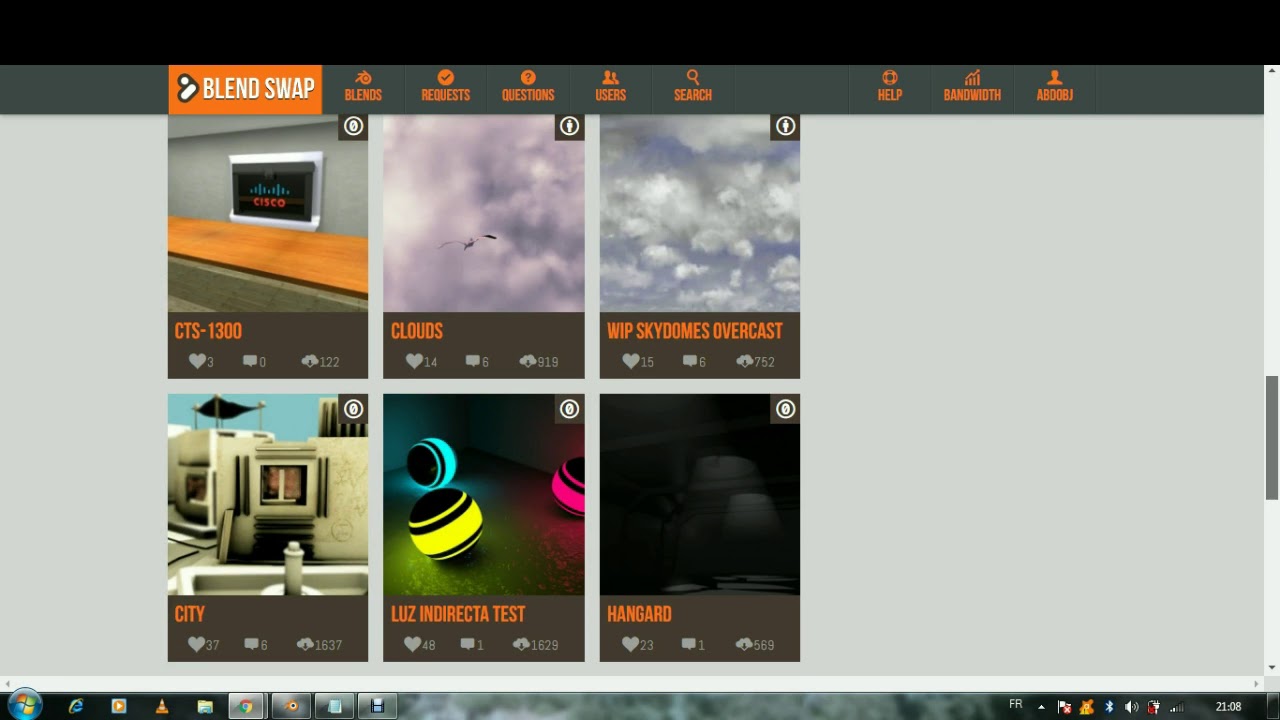View Bandwidth usage page

pos(972,87)
